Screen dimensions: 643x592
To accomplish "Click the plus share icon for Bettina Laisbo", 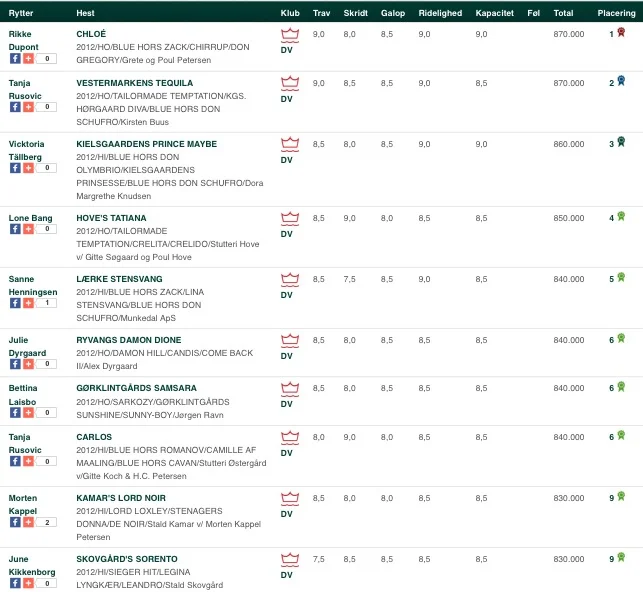I will pyautogui.click(x=28, y=412).
